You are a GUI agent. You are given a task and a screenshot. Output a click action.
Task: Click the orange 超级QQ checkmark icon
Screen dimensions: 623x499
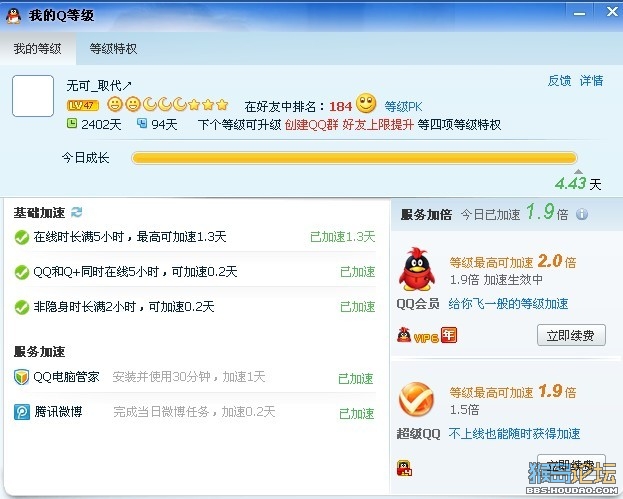click(416, 399)
